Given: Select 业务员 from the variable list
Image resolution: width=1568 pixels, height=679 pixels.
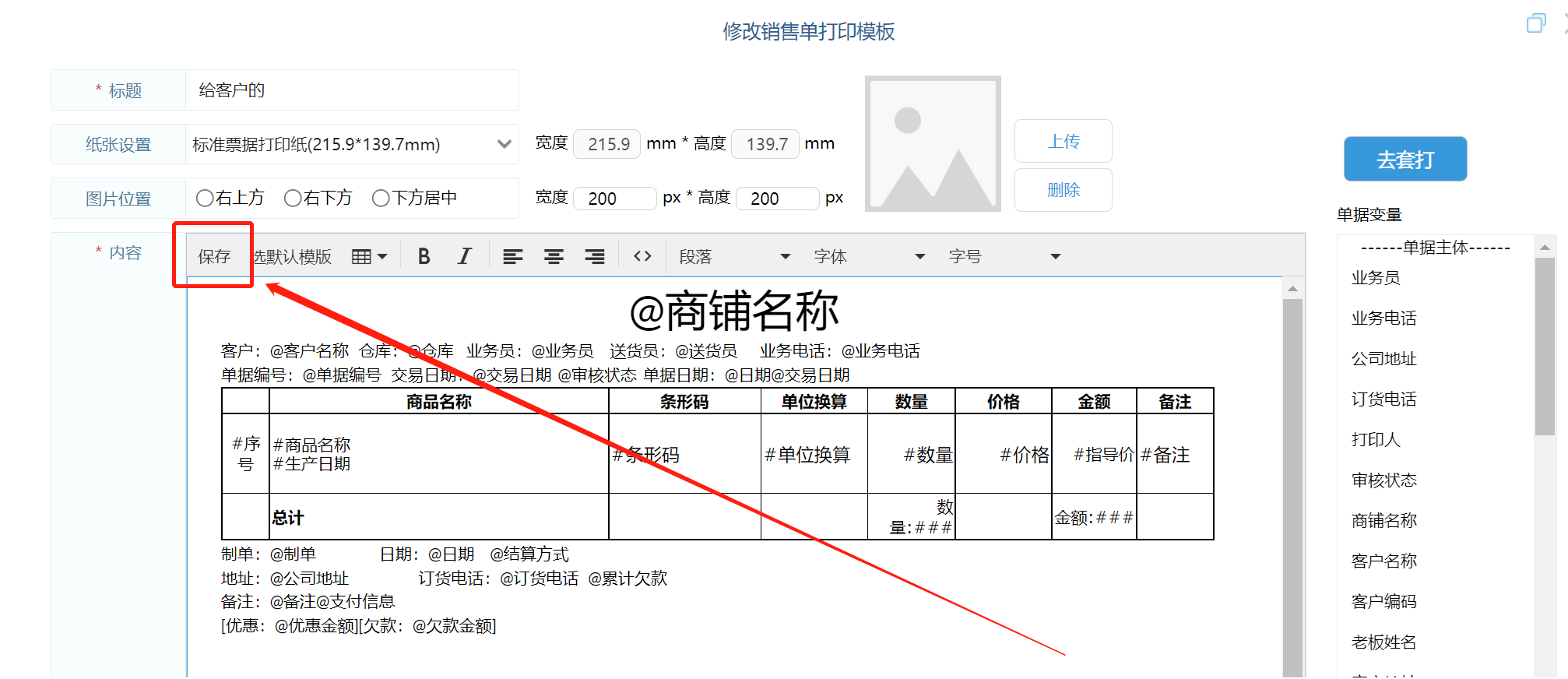Looking at the screenshot, I should point(1376,278).
